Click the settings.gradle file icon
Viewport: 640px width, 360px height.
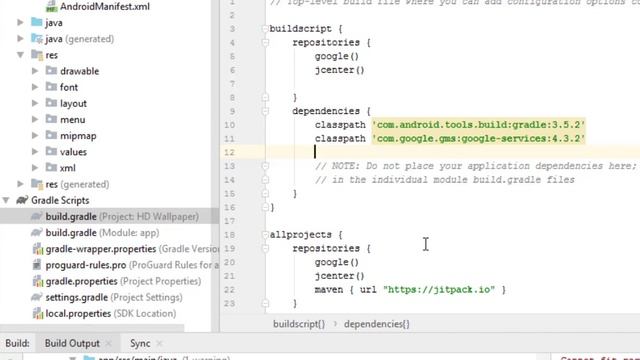[x=37, y=297]
